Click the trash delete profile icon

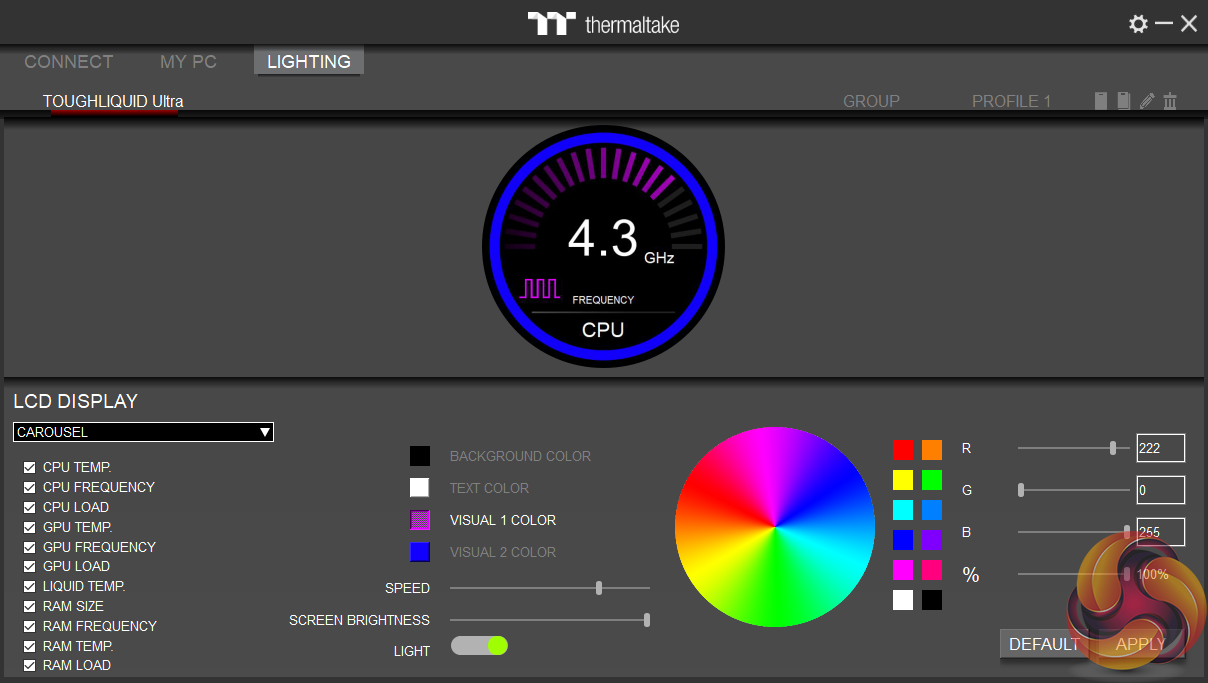pyautogui.click(x=1170, y=101)
